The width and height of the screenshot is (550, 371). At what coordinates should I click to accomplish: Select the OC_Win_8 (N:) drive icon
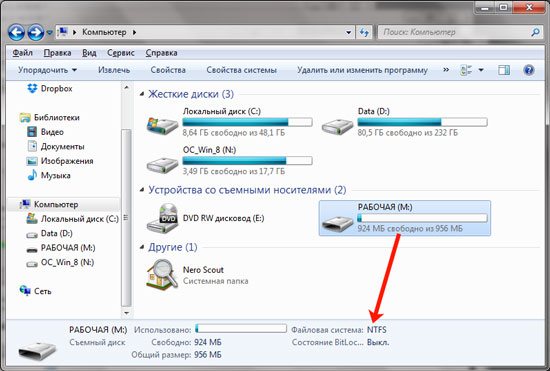pos(162,165)
